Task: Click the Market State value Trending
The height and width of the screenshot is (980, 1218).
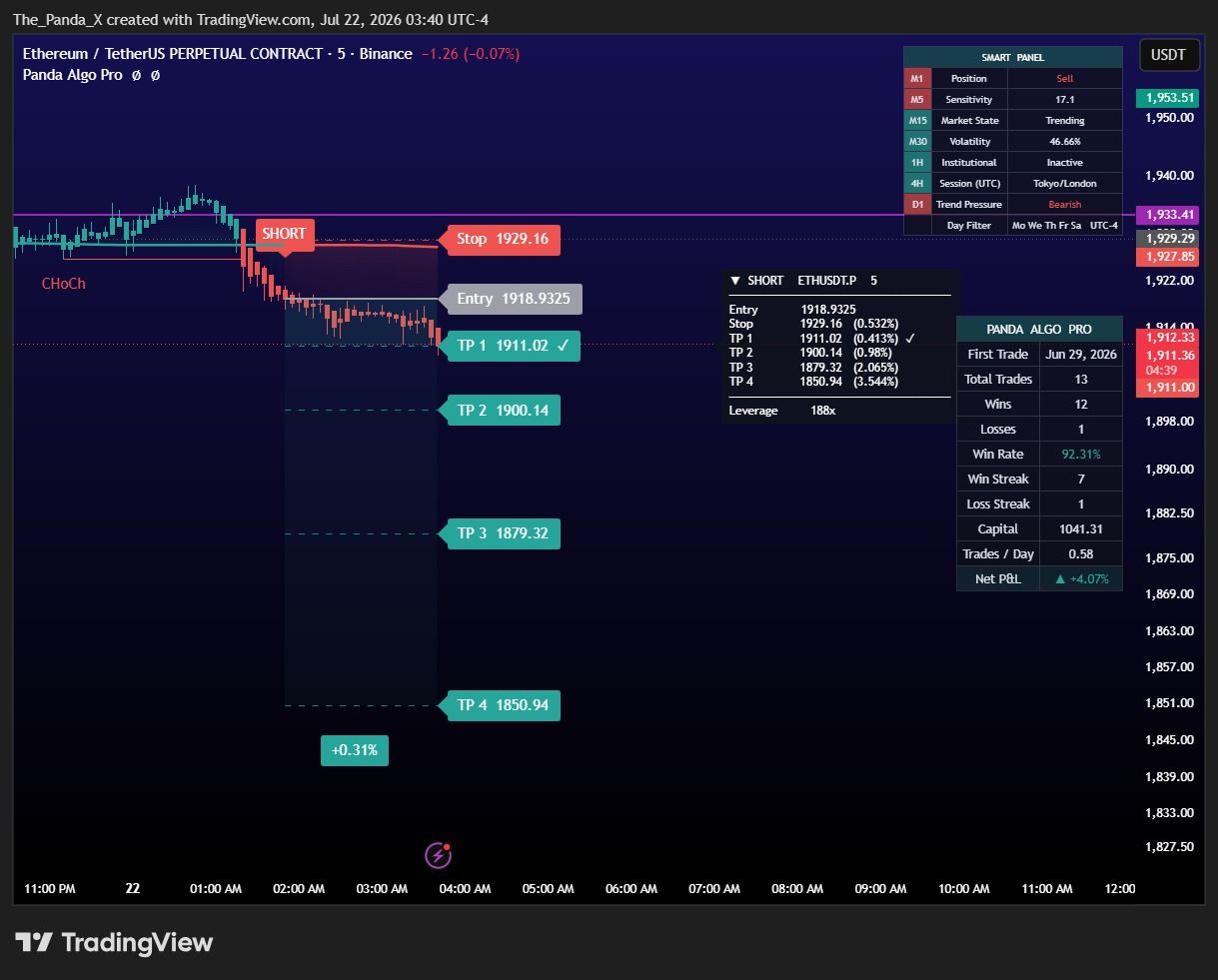Action: (x=1065, y=120)
